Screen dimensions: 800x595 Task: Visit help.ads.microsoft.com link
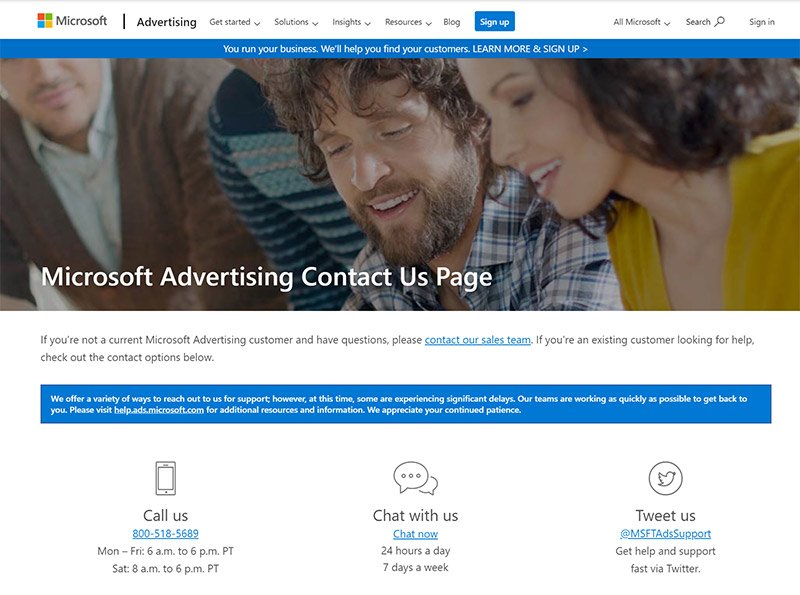pos(159,410)
